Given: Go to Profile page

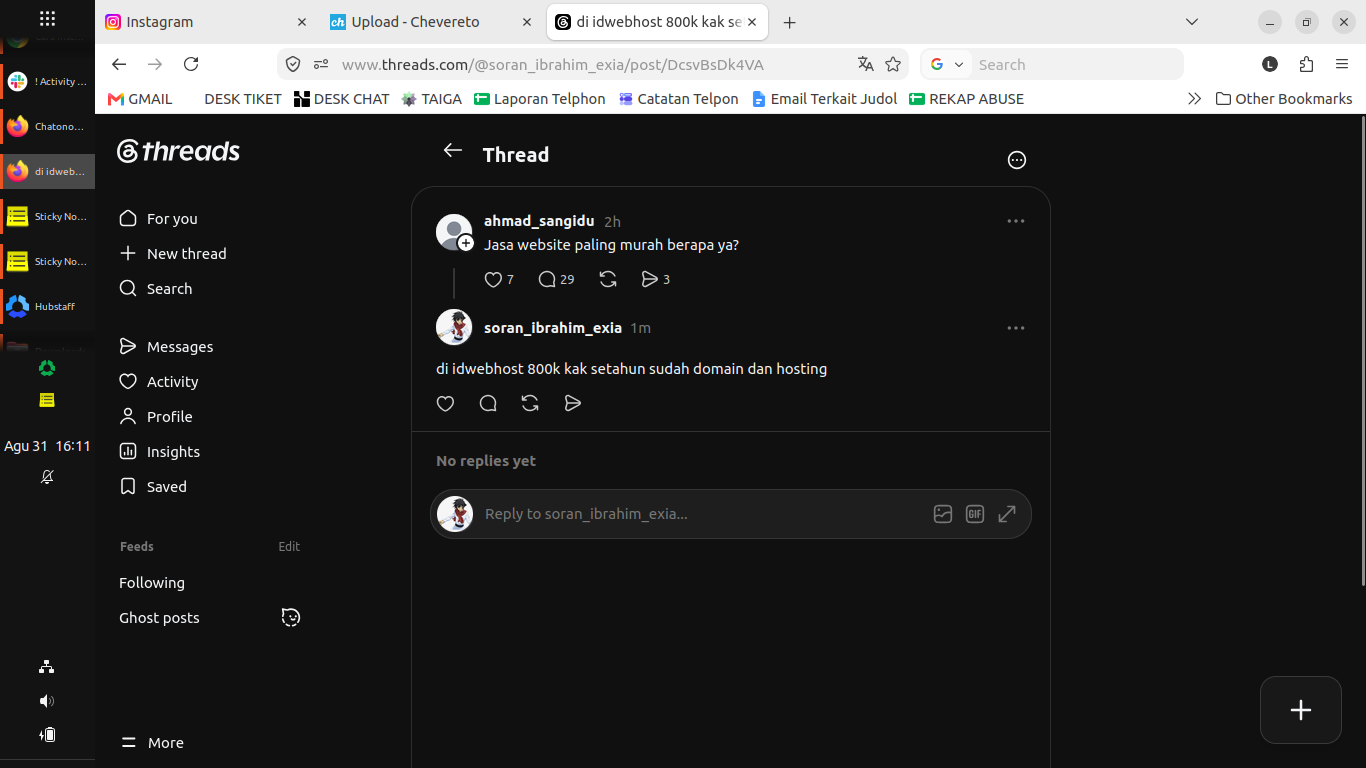Looking at the screenshot, I should point(156,417).
